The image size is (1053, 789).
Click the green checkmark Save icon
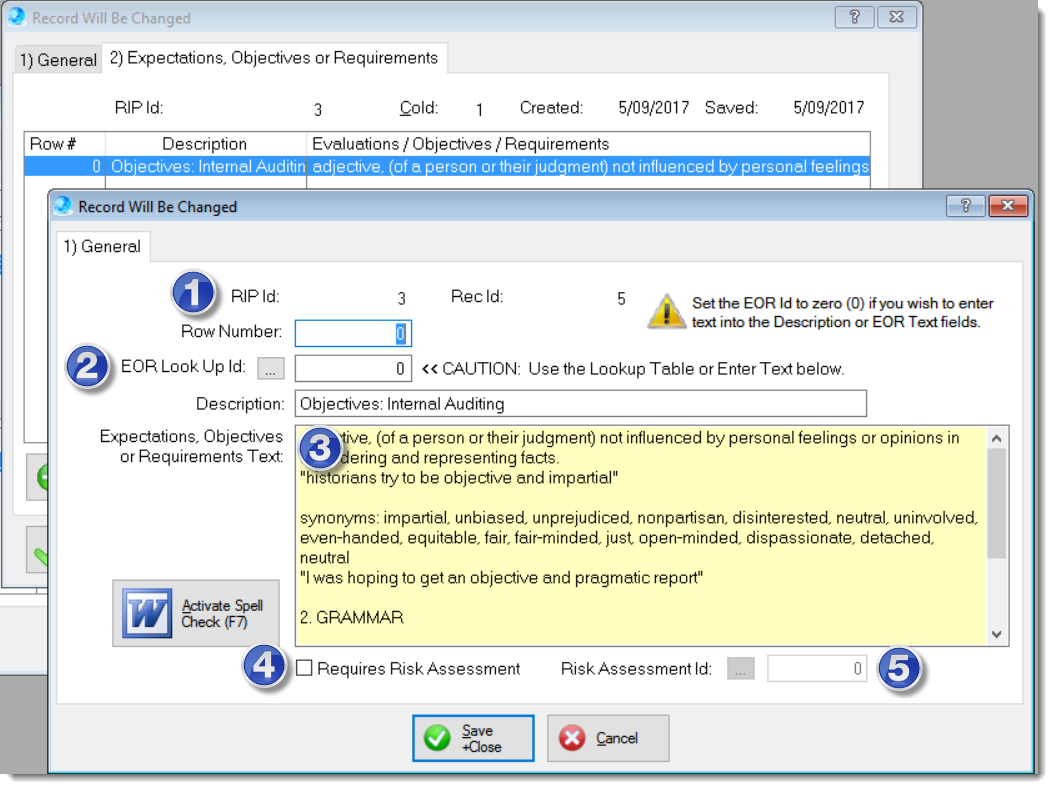[x=438, y=738]
